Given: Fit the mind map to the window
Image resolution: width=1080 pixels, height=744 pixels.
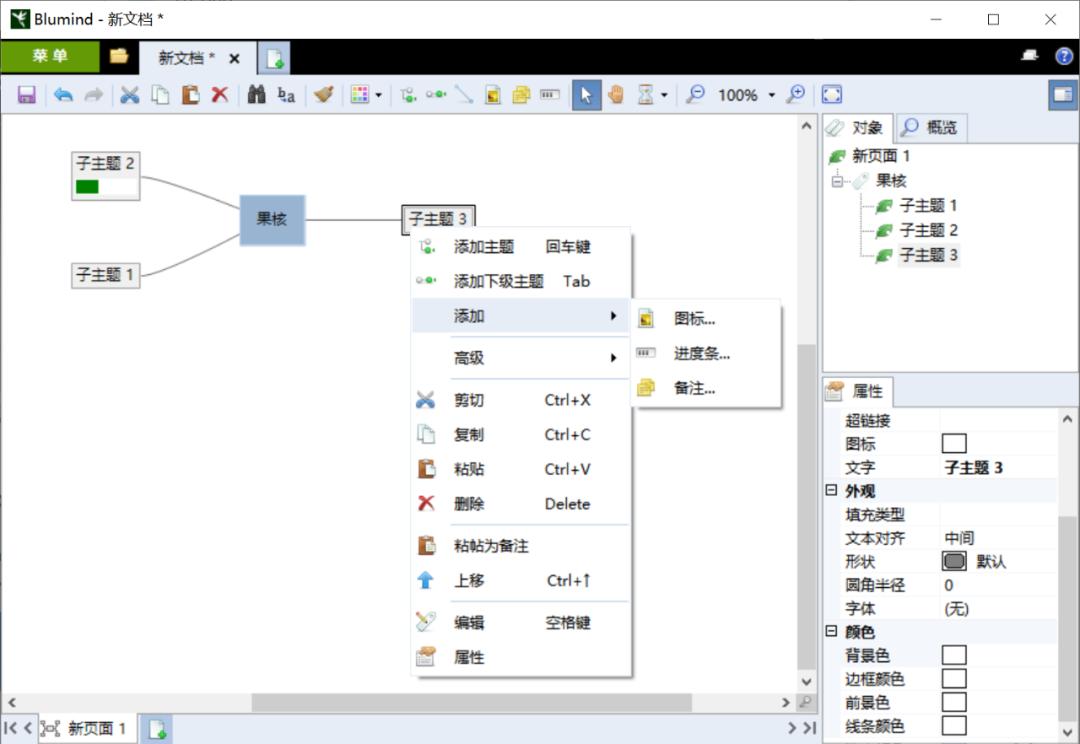Looking at the screenshot, I should click(x=831, y=94).
